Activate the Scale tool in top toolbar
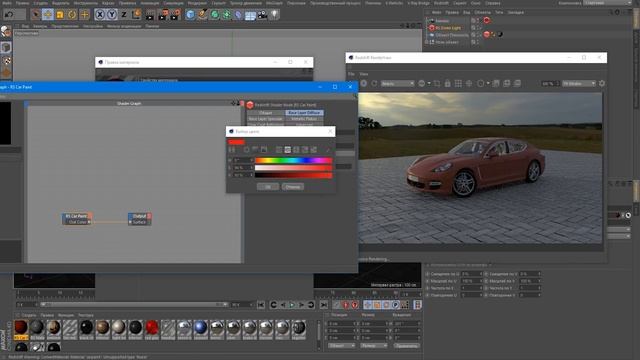 click(x=60, y=15)
